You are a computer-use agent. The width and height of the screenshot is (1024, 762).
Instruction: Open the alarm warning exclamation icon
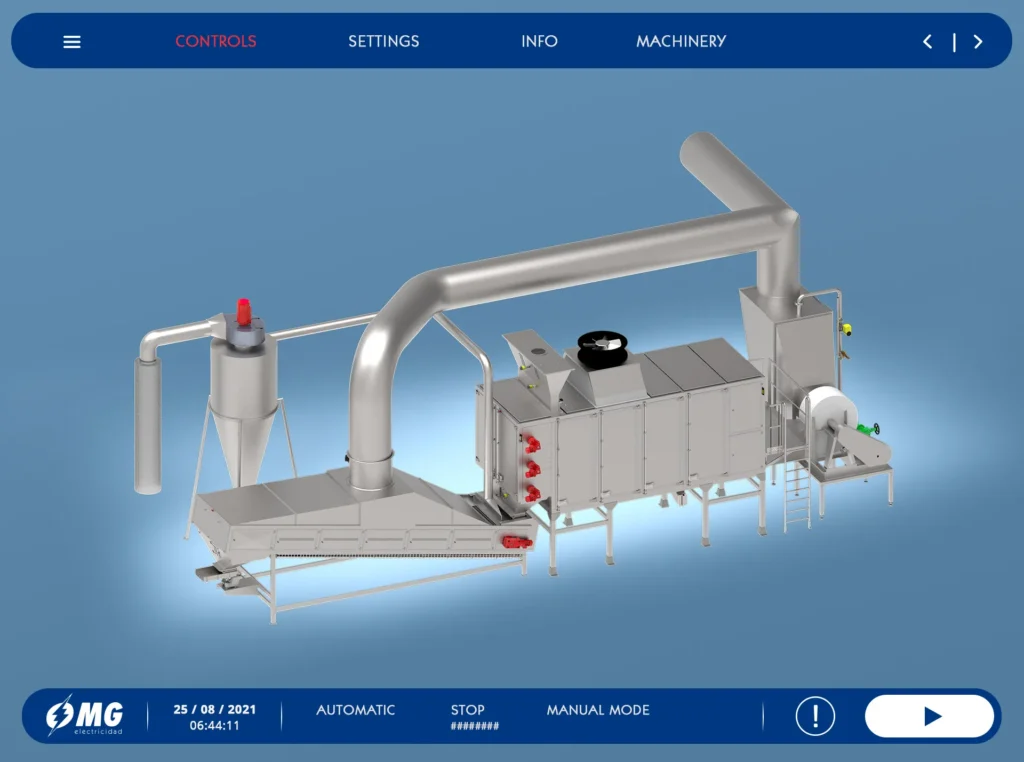pos(815,716)
